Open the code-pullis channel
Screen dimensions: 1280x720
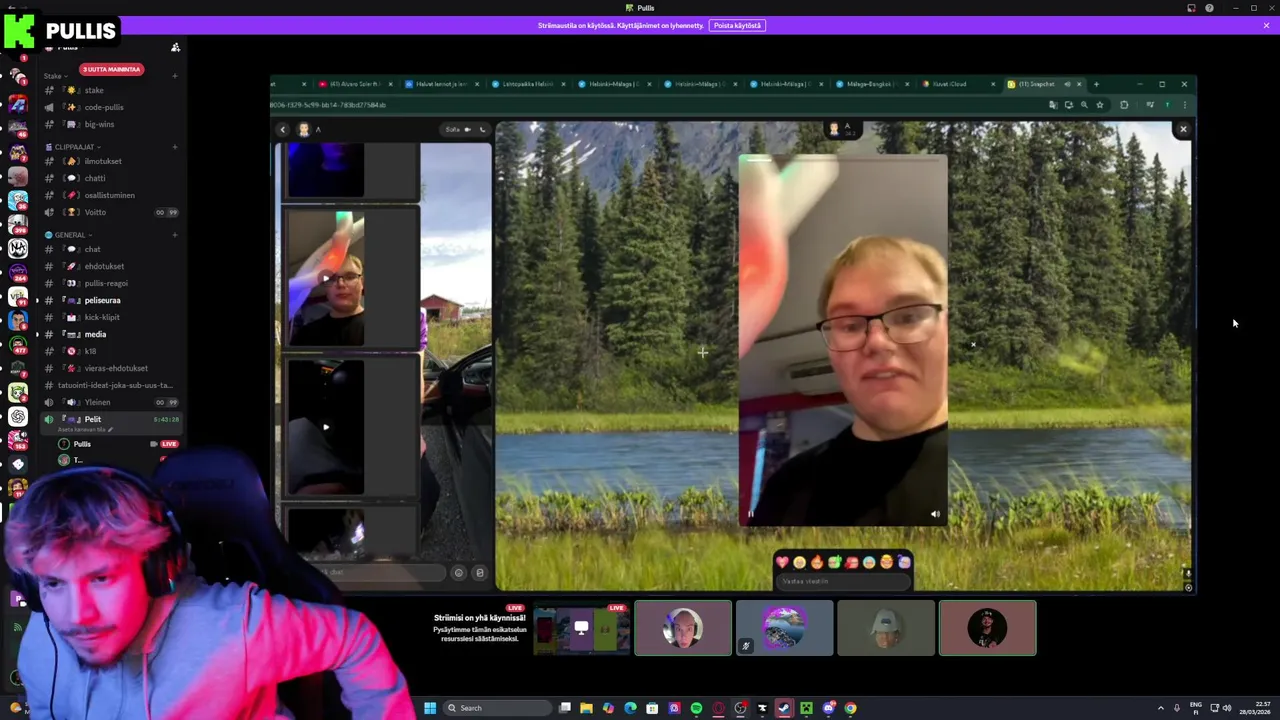pyautogui.click(x=110, y=107)
